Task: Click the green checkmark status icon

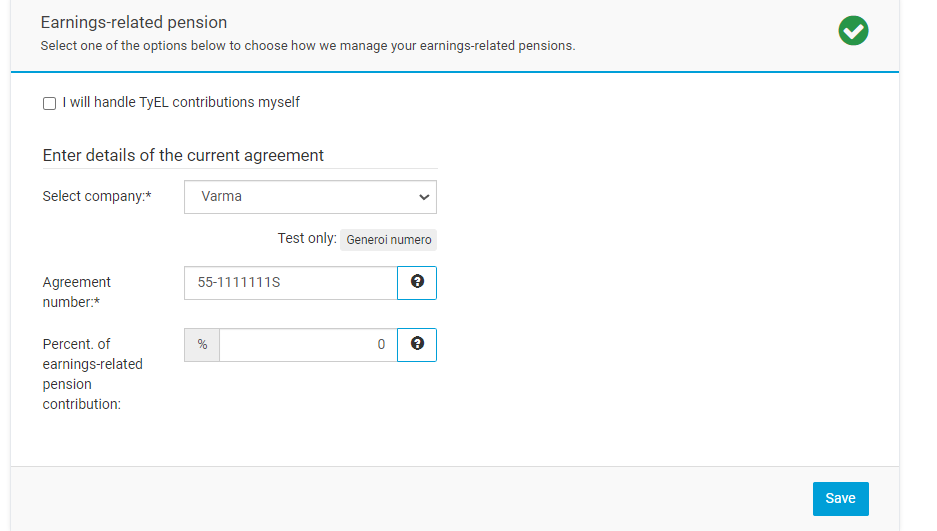Action: pyautogui.click(x=853, y=31)
